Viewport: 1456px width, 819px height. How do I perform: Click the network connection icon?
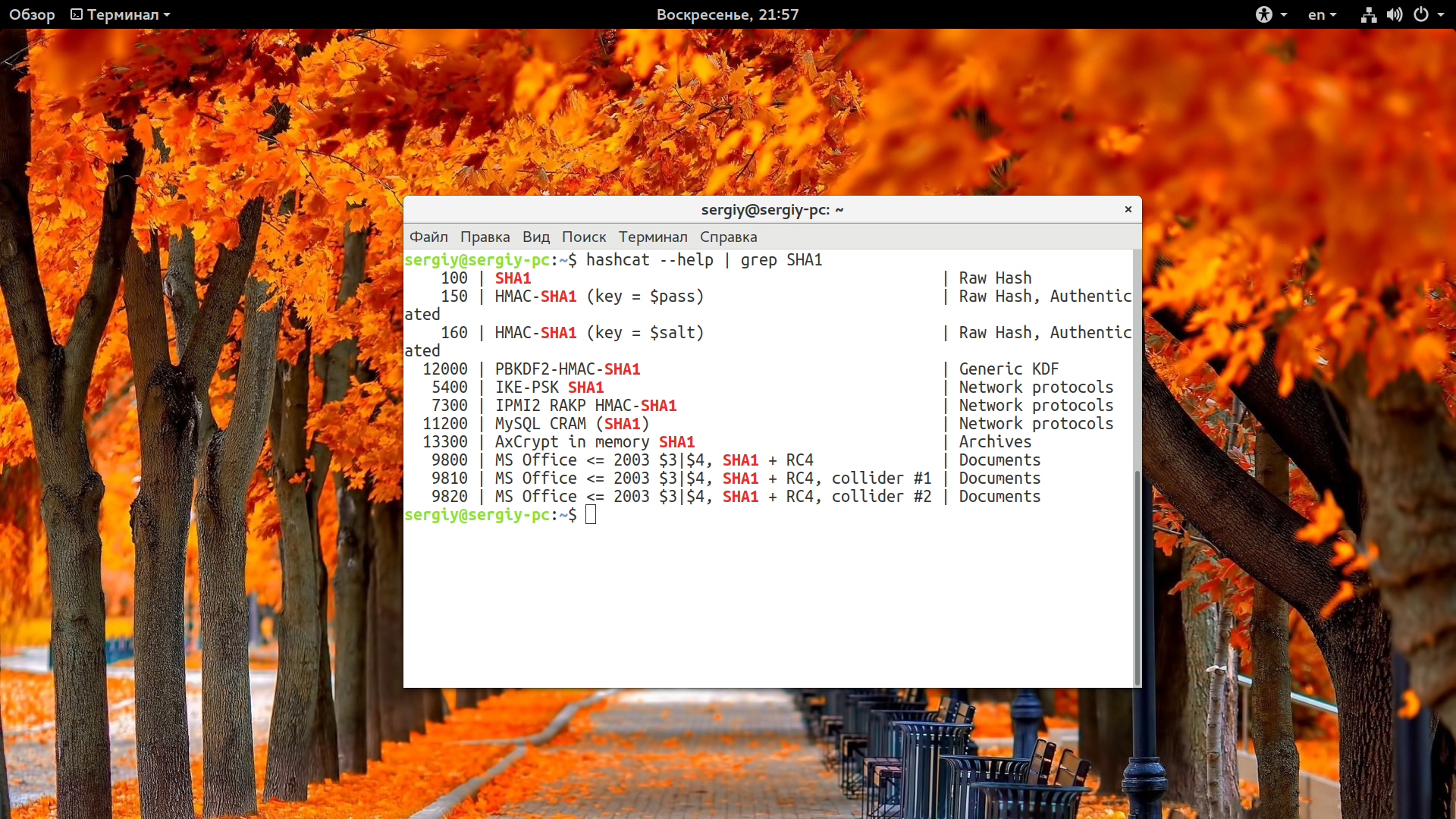pyautogui.click(x=1369, y=14)
